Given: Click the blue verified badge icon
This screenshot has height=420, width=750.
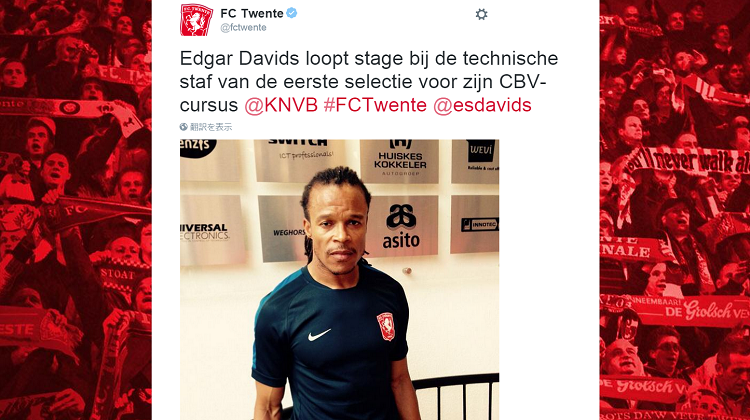Looking at the screenshot, I should [292, 13].
